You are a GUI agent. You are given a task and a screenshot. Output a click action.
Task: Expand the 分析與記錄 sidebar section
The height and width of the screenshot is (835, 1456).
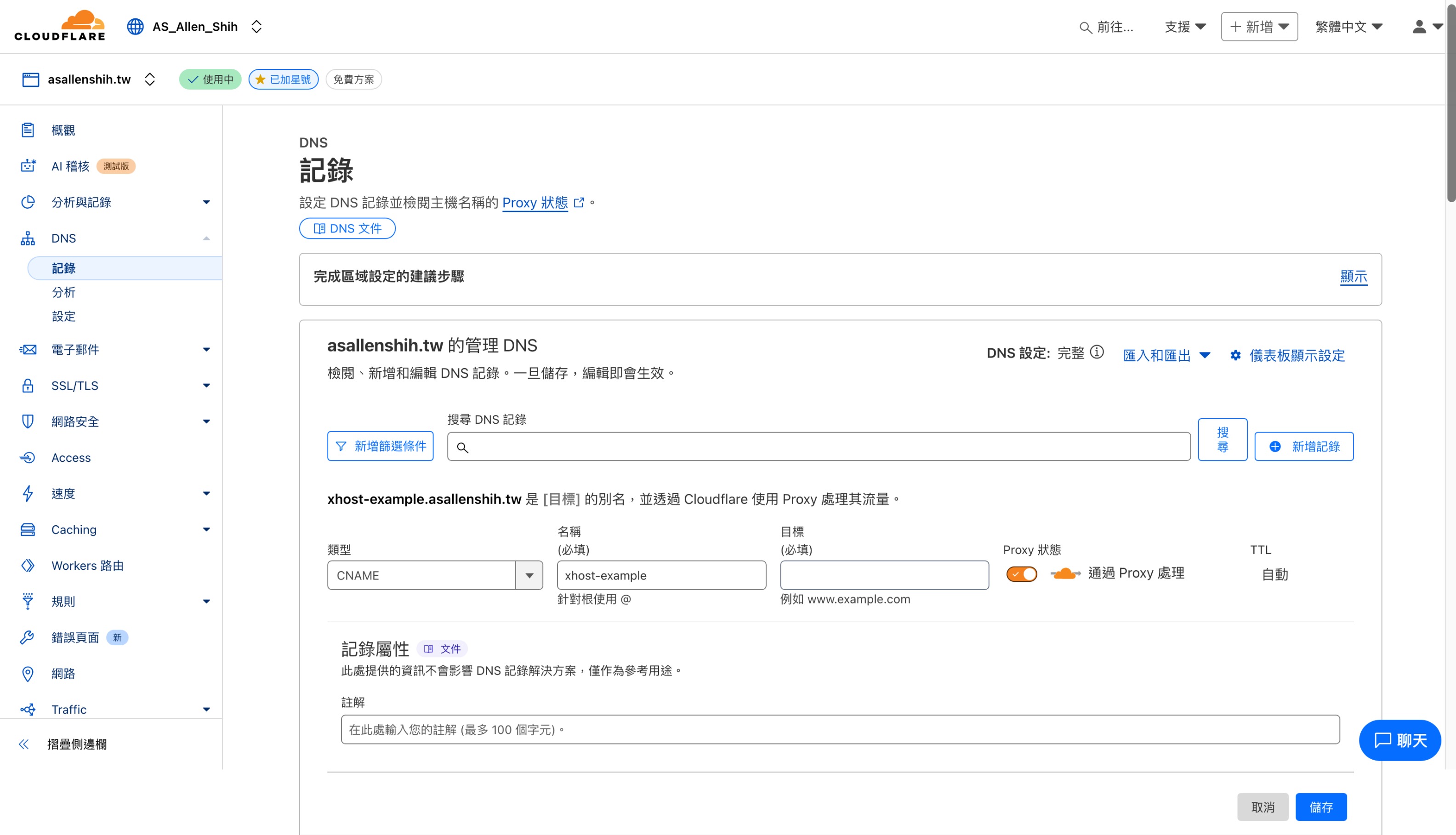206,202
